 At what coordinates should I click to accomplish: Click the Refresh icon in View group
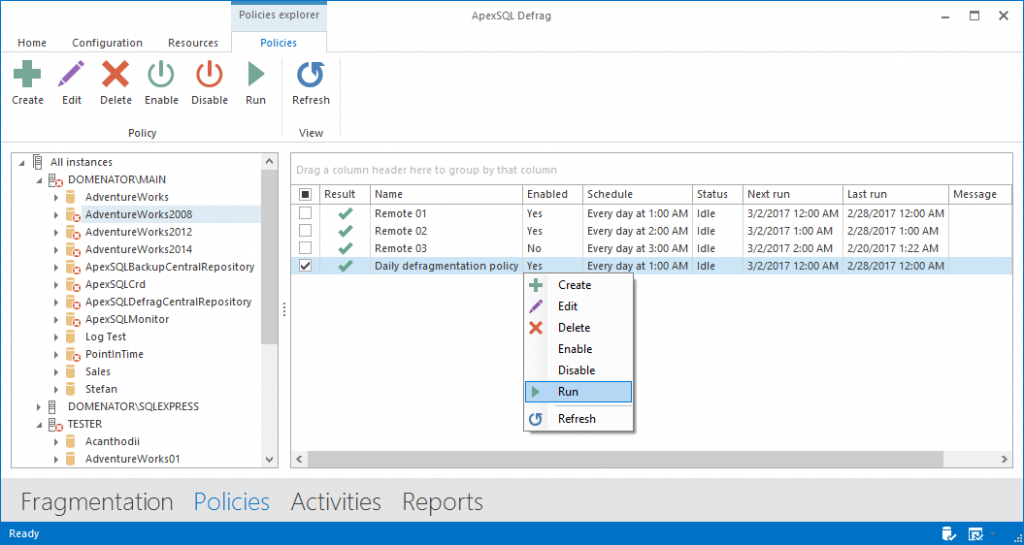(310, 76)
